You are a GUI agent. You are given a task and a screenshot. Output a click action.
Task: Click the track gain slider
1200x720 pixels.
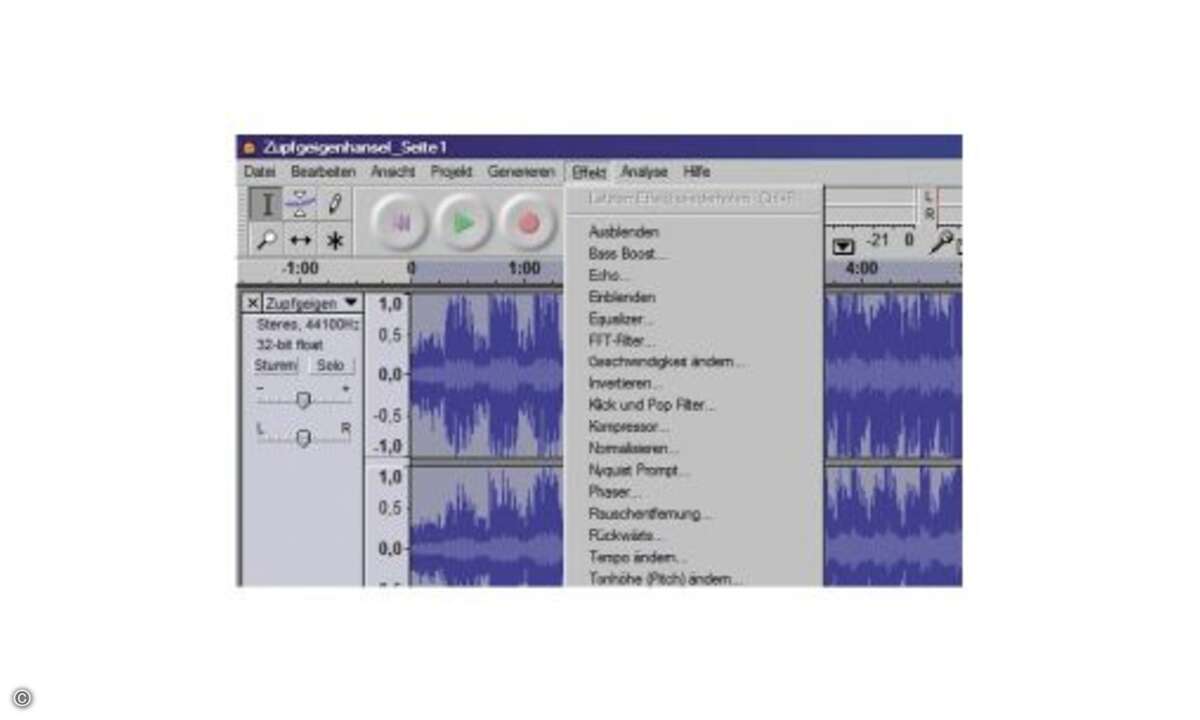coord(304,400)
